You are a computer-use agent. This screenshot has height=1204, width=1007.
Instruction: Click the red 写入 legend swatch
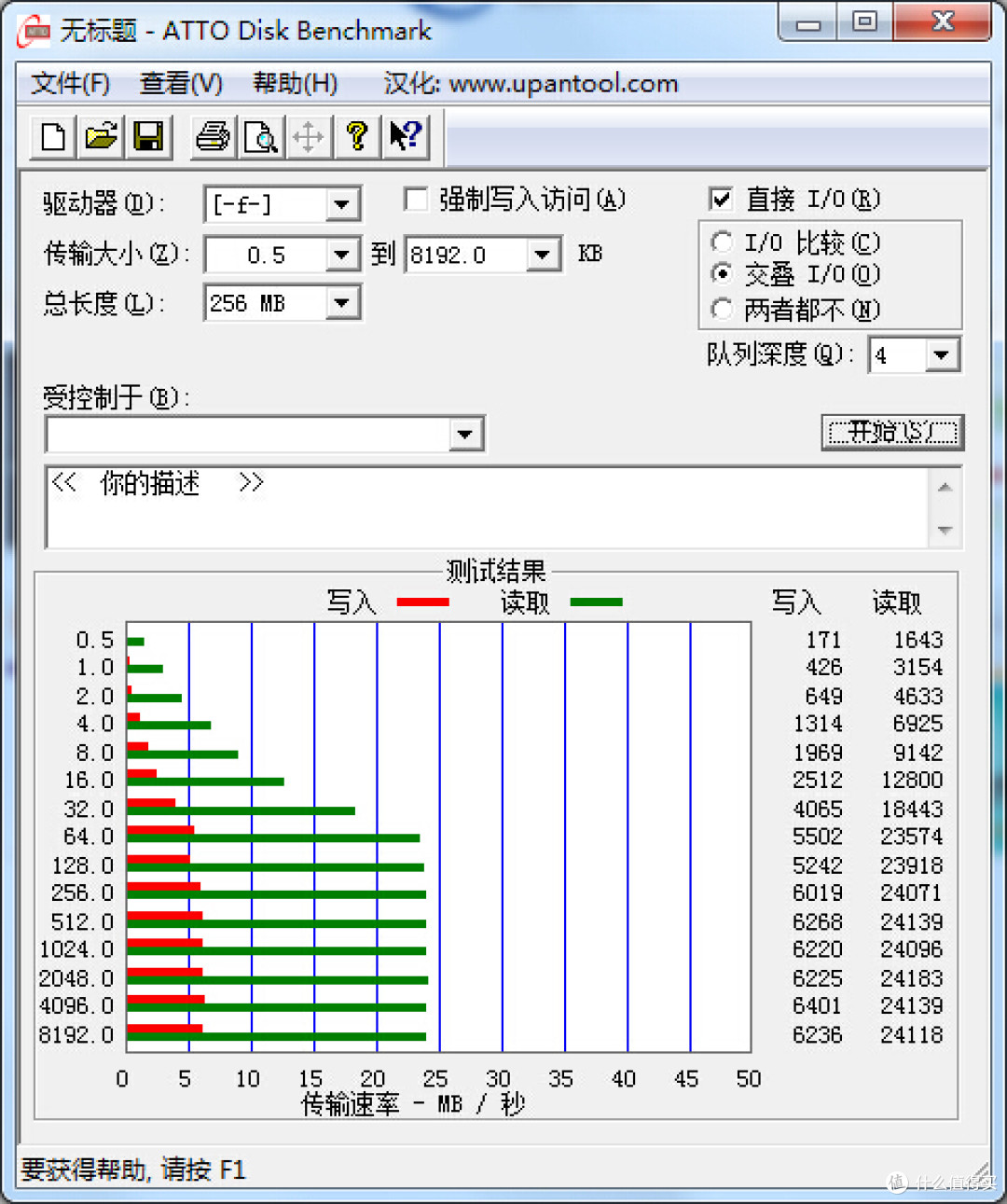(422, 602)
